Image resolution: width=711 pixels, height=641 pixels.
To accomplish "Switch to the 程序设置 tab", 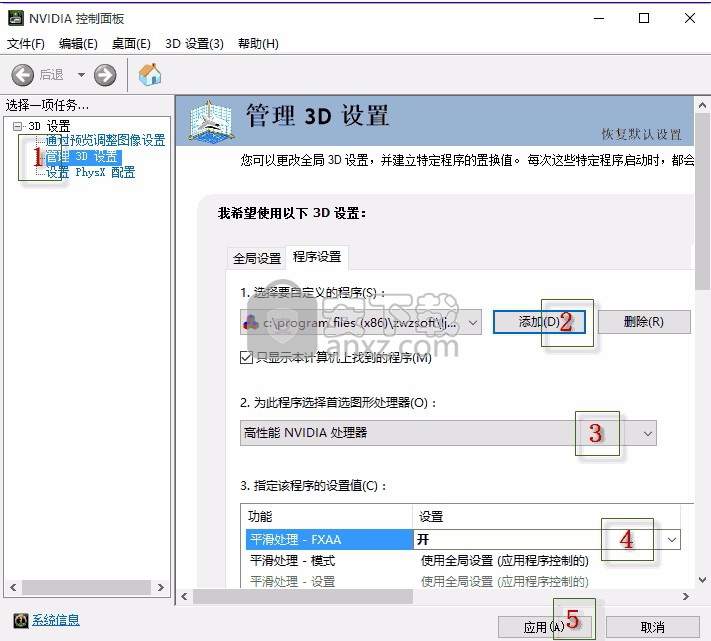I will 317,257.
